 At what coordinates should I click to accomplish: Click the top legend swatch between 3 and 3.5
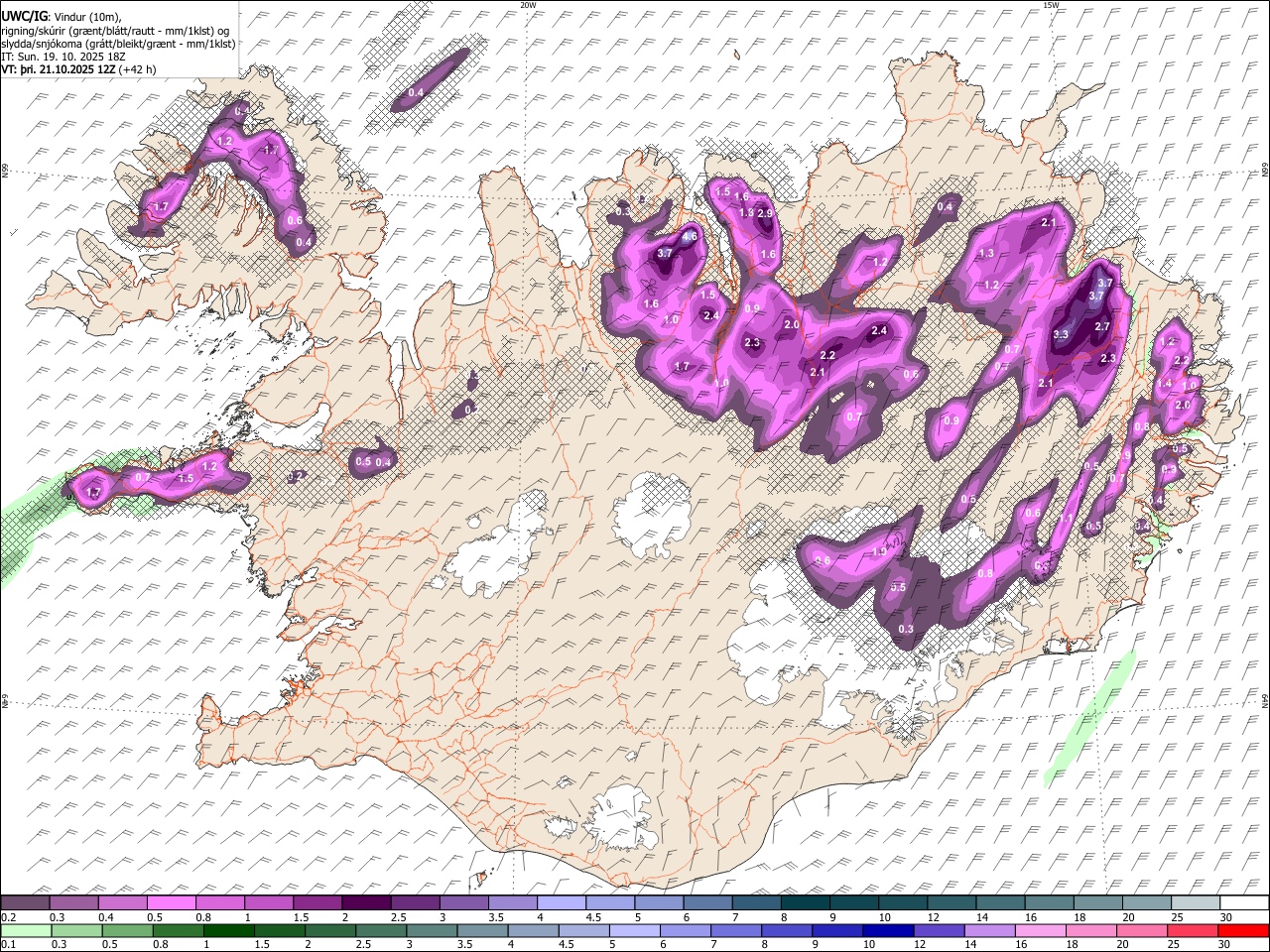(463, 903)
